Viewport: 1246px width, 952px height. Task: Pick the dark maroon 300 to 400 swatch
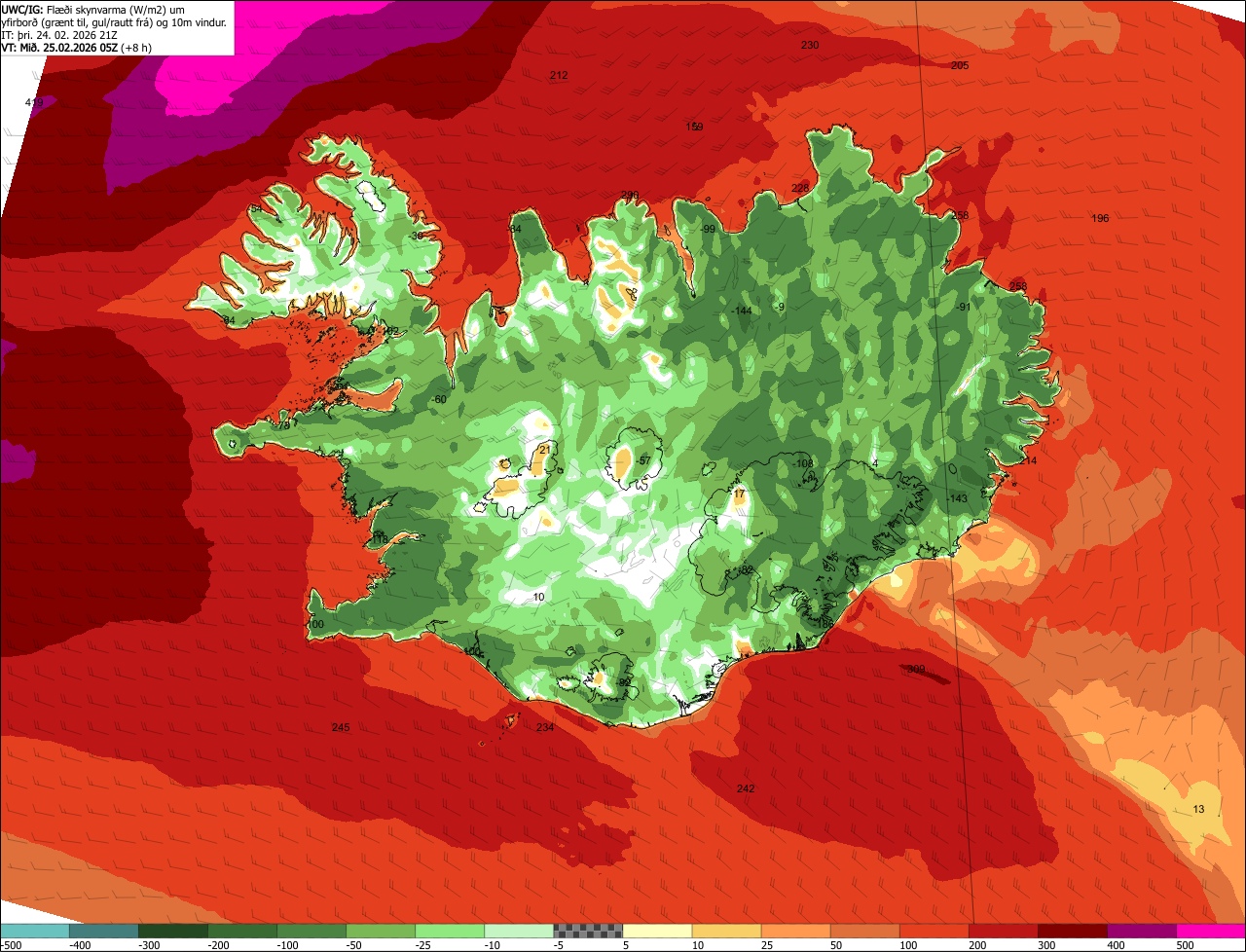(1072, 930)
